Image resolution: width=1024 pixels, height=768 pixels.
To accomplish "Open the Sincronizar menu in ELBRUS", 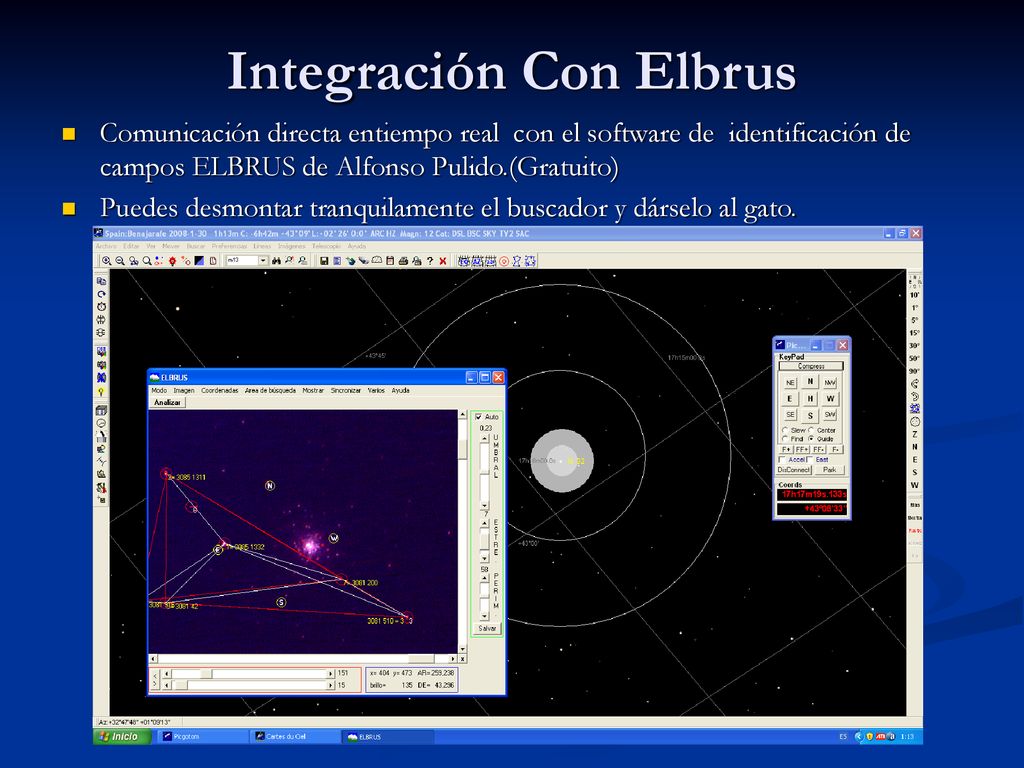I will (345, 391).
